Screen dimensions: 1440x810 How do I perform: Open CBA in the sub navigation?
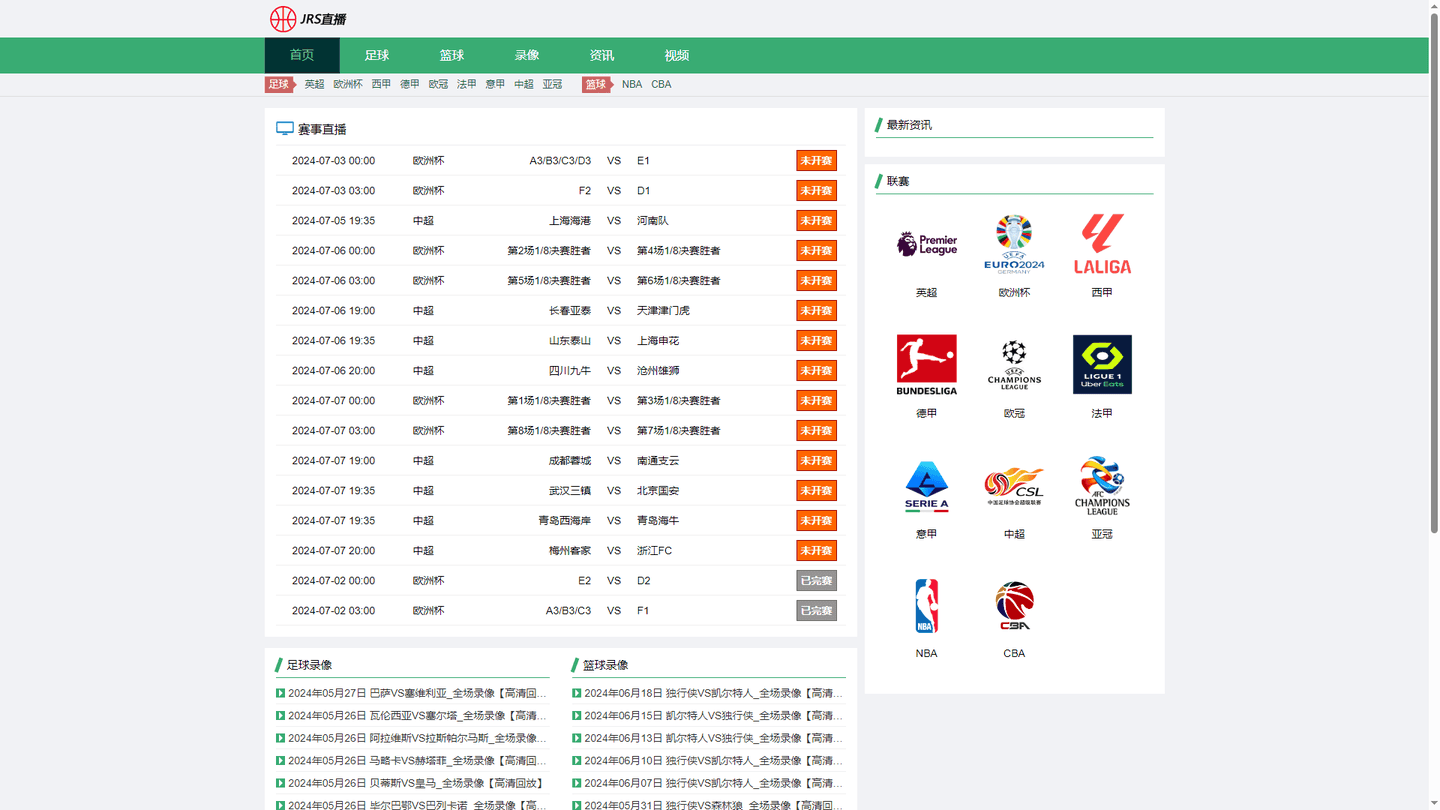[x=662, y=84]
